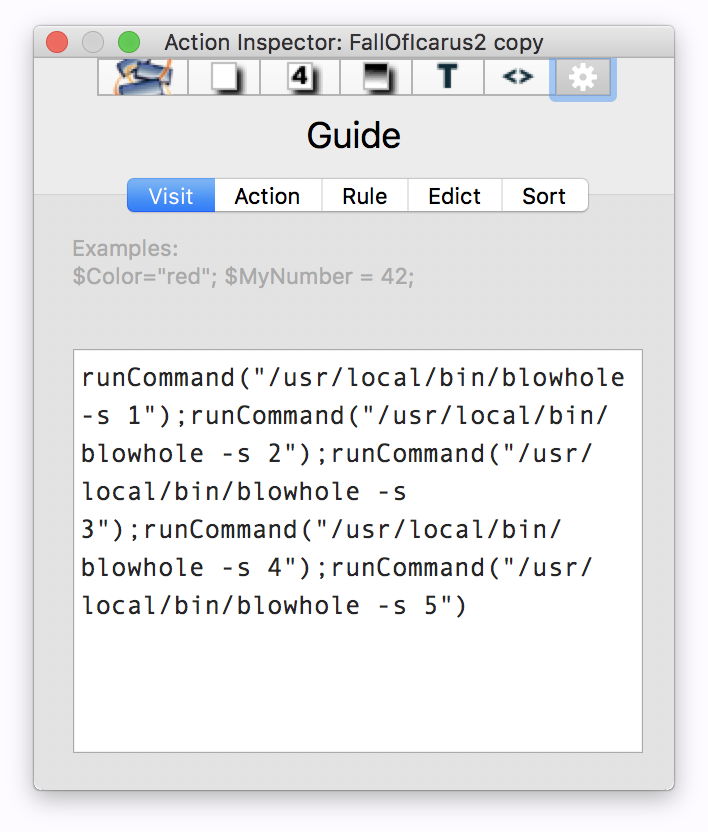
Task: Open the text "T" inspector pane
Action: [x=447, y=77]
